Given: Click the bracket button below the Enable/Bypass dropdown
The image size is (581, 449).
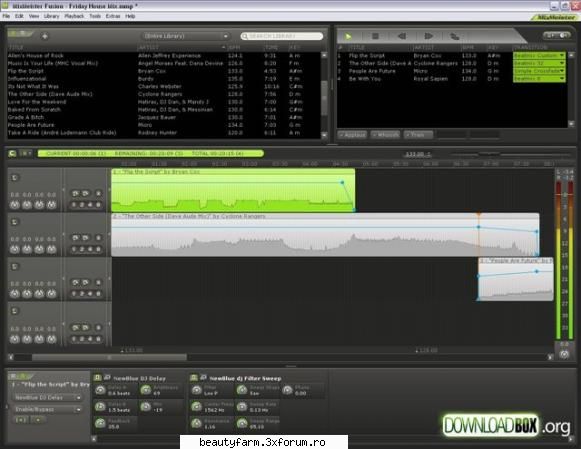Looking at the screenshot, I should 21,420.
